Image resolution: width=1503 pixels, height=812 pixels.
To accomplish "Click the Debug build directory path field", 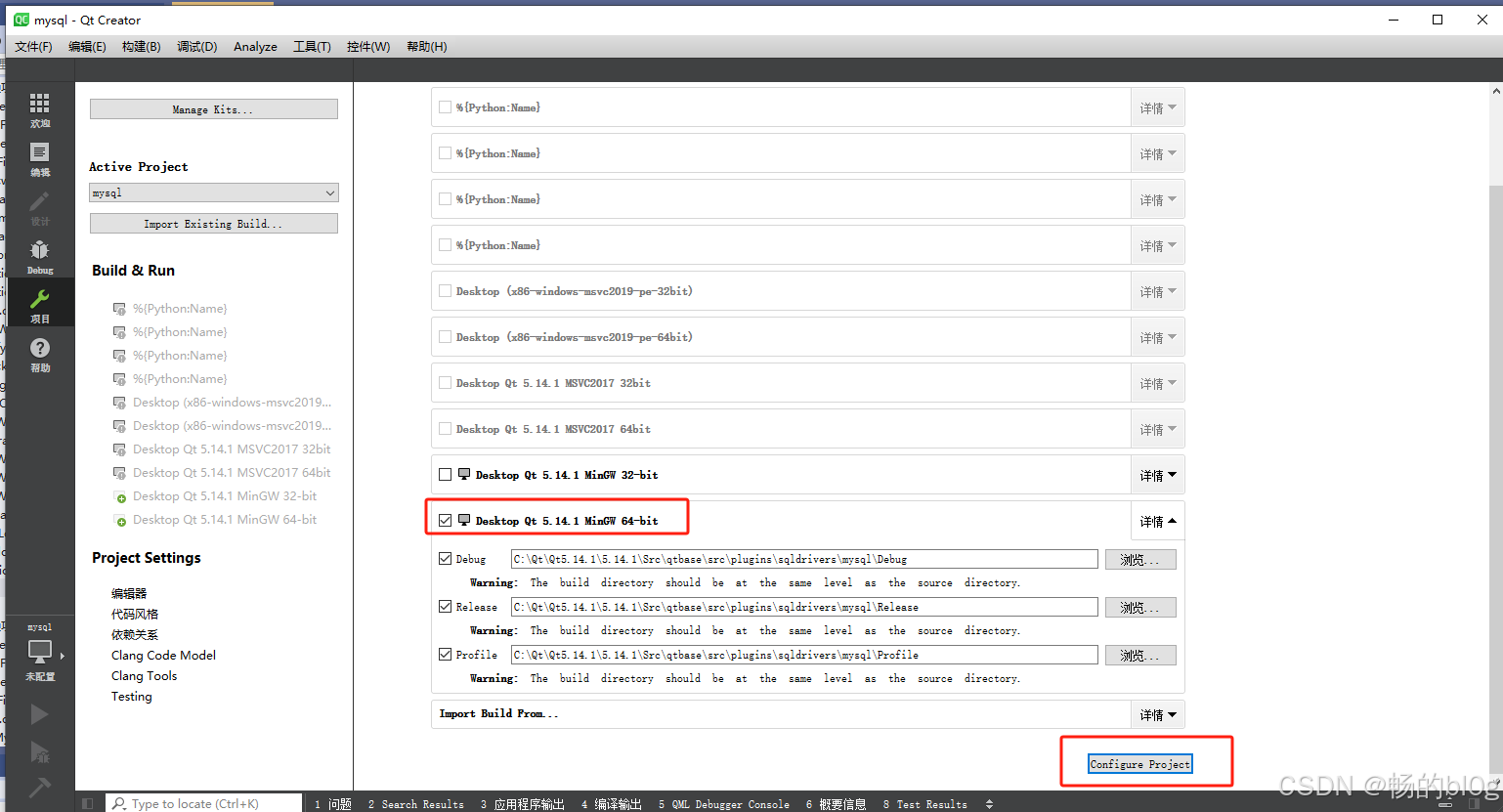I will pos(804,559).
